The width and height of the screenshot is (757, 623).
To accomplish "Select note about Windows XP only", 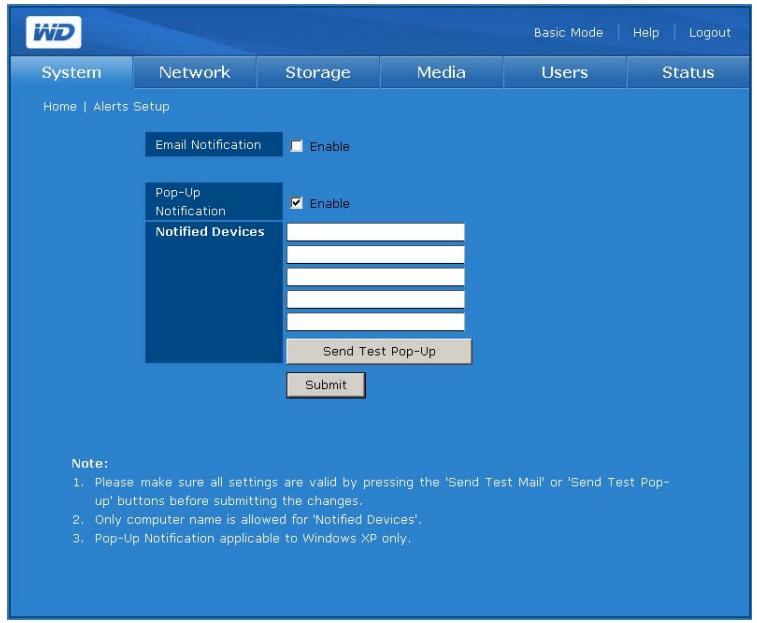I will [252, 538].
